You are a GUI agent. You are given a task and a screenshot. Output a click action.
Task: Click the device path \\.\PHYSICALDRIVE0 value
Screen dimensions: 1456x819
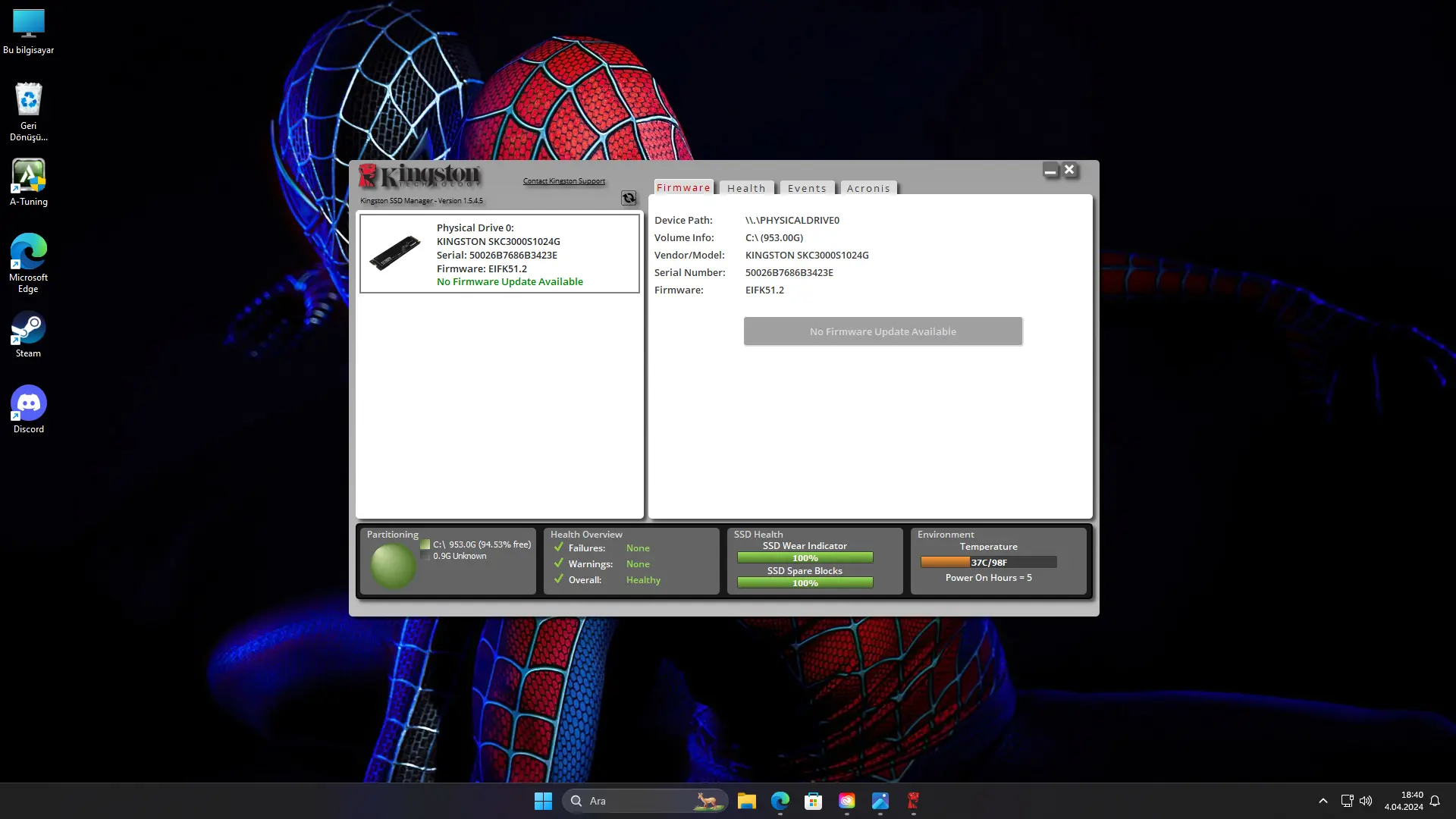792,220
